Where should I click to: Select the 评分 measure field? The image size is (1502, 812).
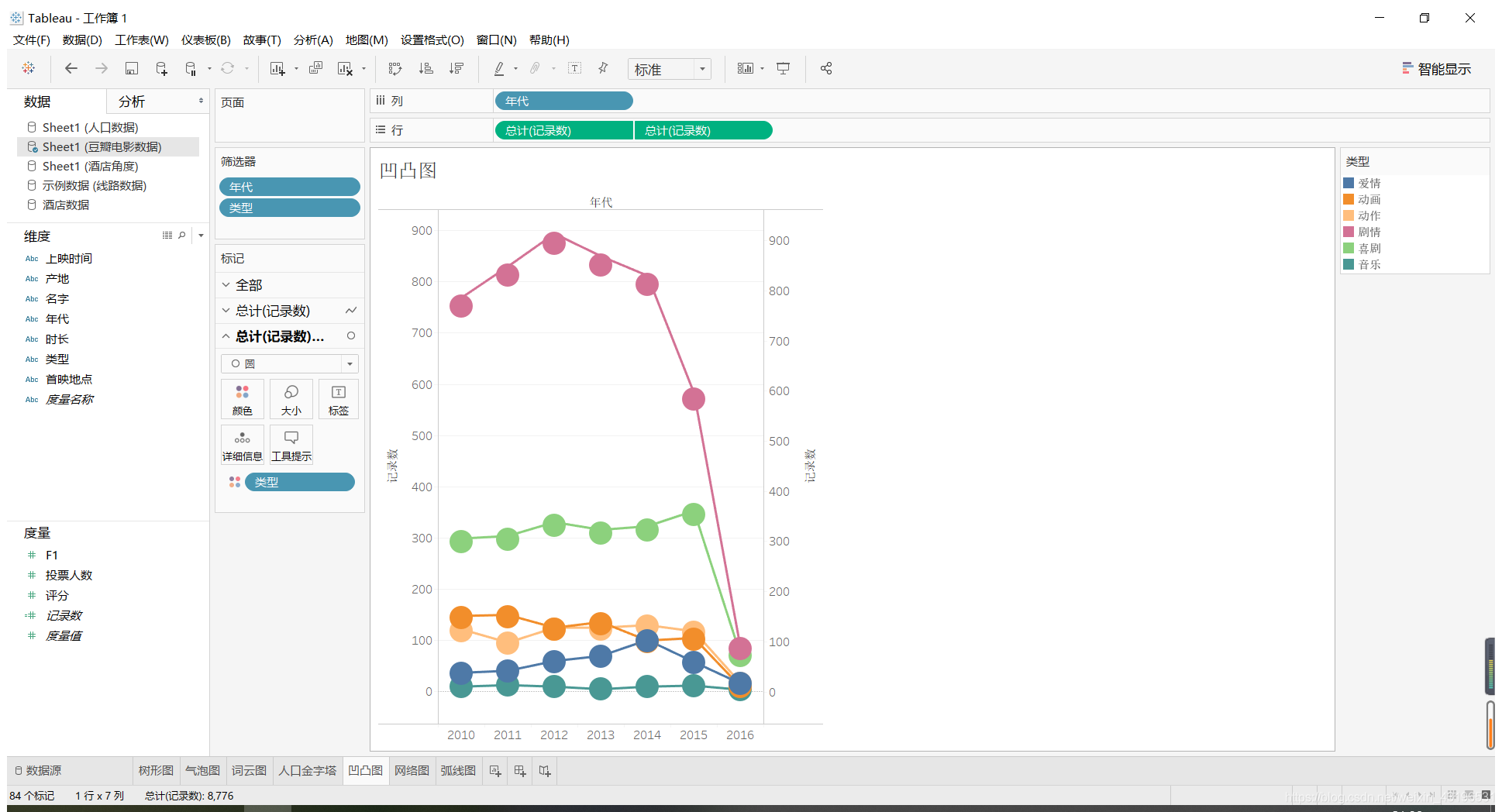(57, 595)
